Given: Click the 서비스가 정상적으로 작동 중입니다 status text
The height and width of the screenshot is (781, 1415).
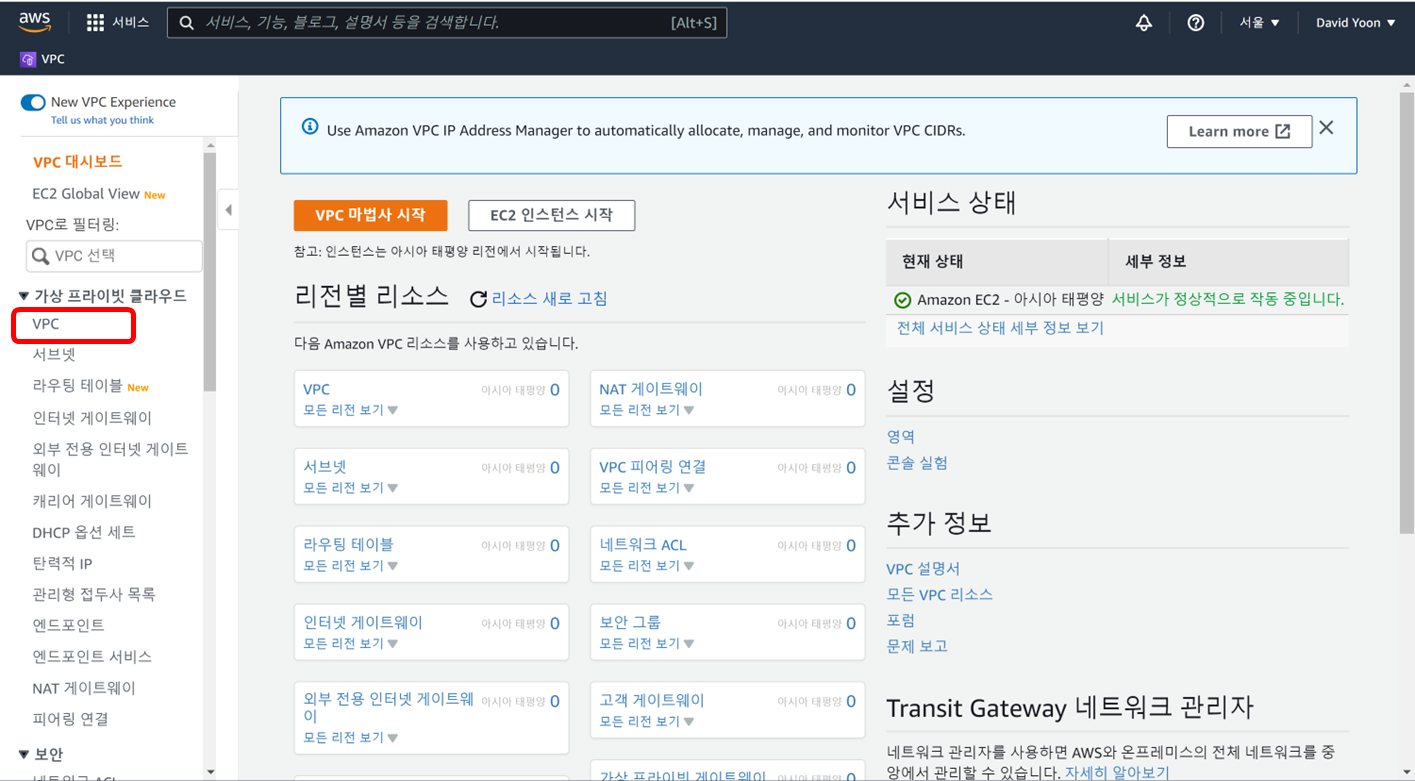Looking at the screenshot, I should 1228,299.
